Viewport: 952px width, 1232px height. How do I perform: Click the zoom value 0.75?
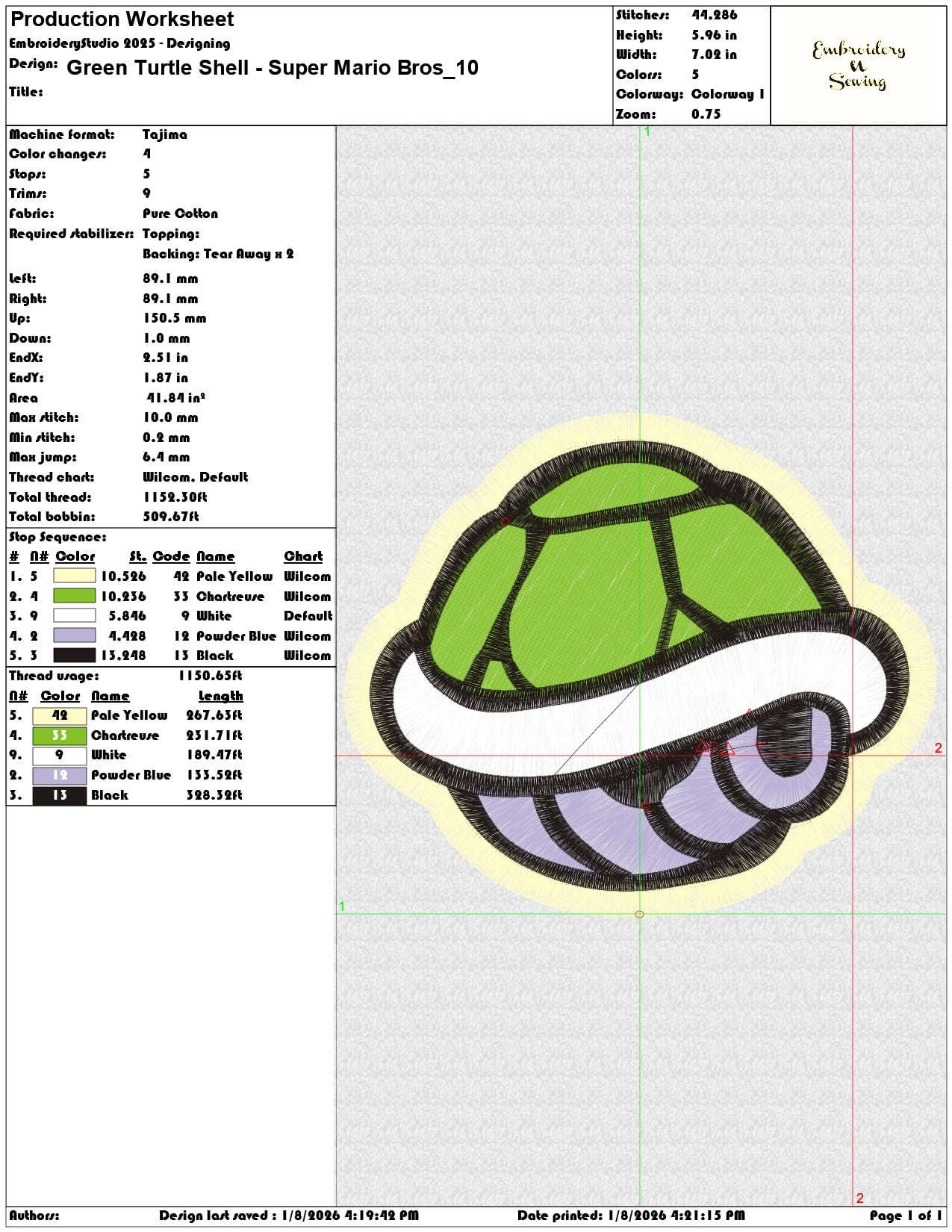pyautogui.click(x=706, y=114)
